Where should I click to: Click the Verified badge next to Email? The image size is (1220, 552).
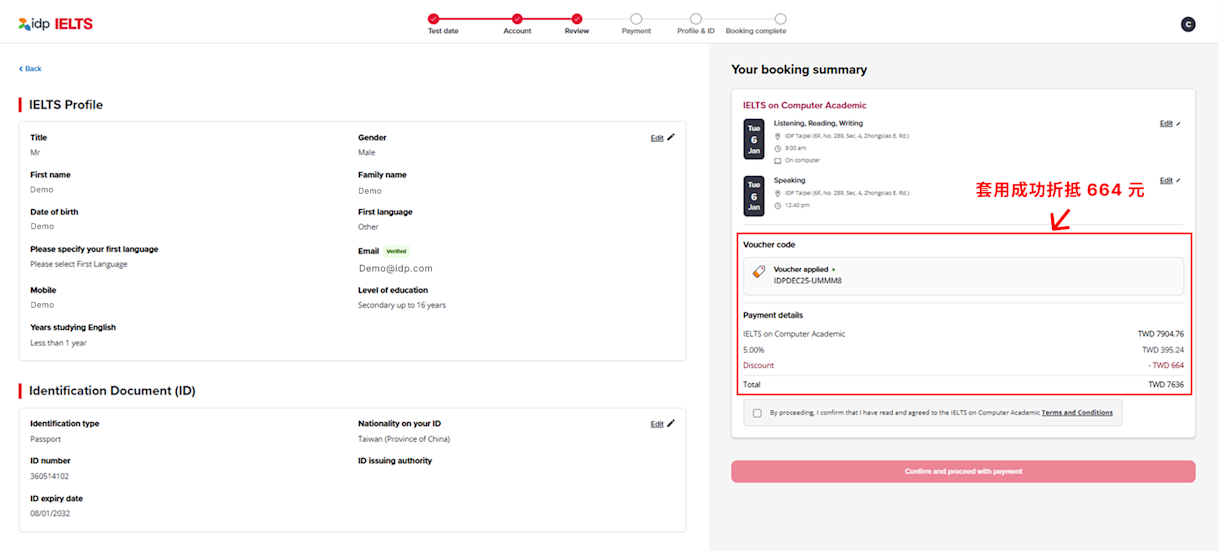(397, 251)
